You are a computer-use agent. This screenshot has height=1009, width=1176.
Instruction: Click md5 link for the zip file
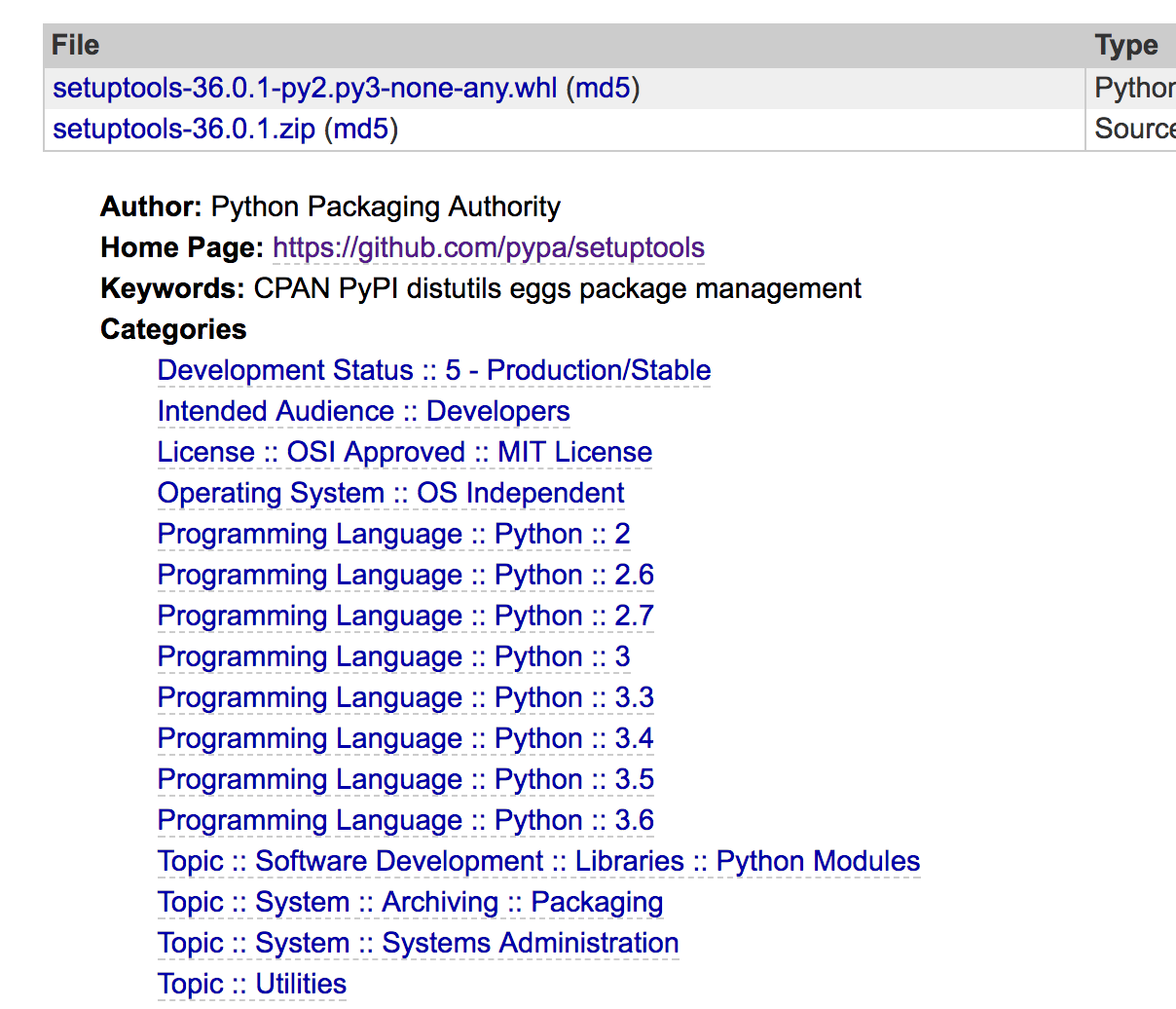click(361, 129)
